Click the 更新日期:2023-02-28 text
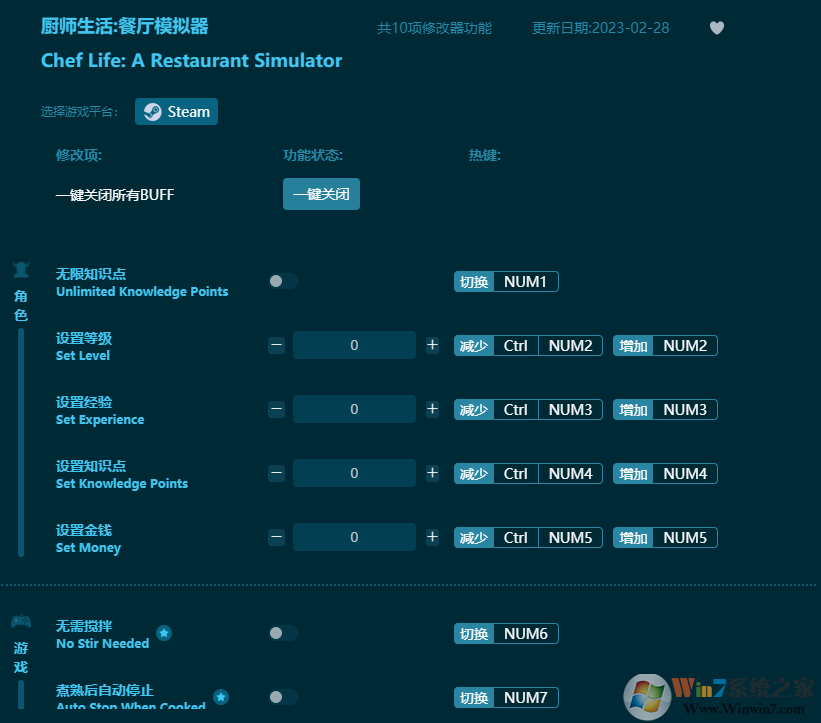Viewport: 821px width, 723px height. (x=601, y=28)
